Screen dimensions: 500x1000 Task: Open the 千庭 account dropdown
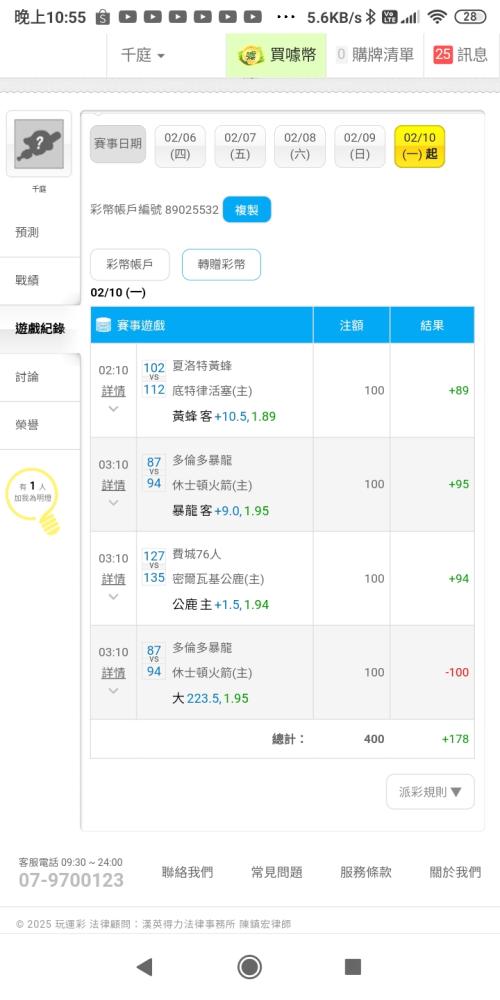point(143,55)
